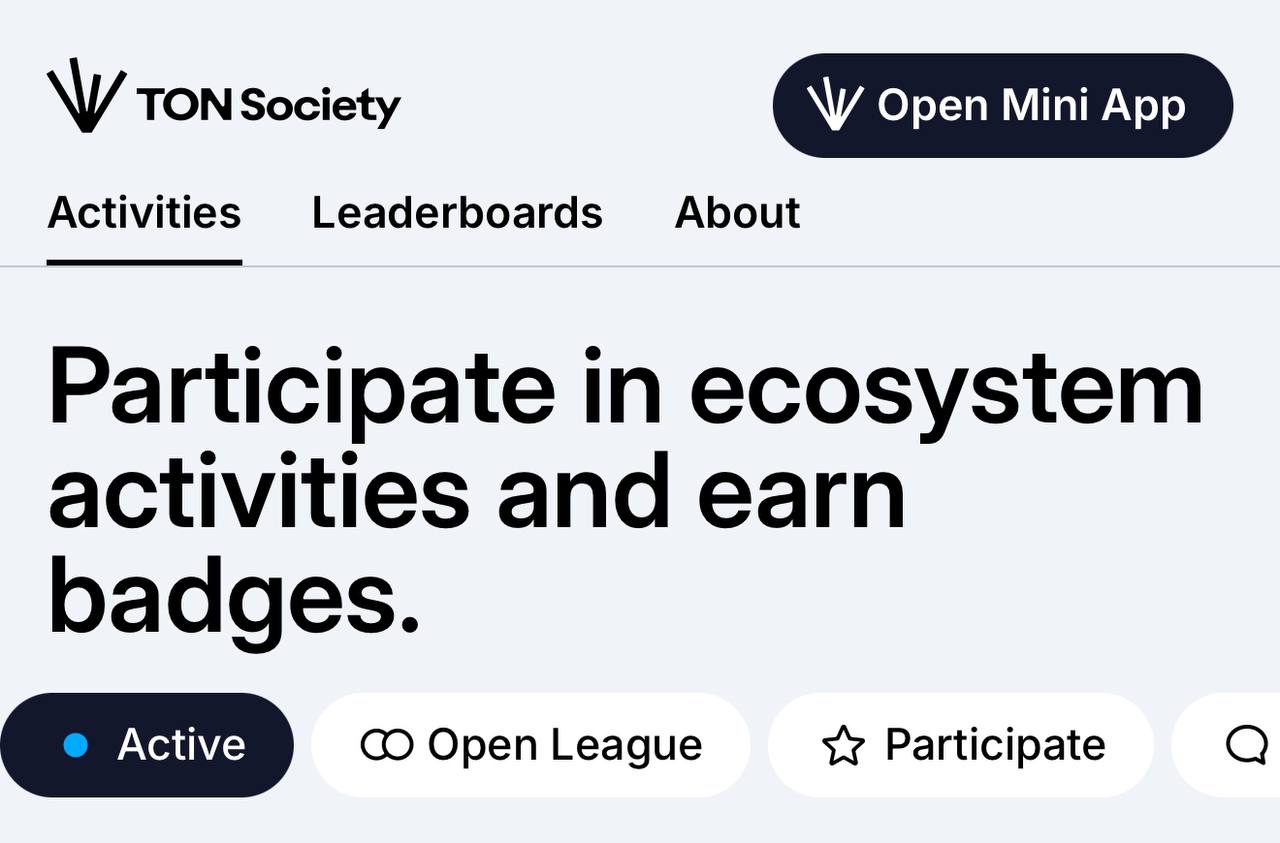Click the TON Society fan-shaped logo icon
This screenshot has width=1280, height=843.
coord(86,96)
